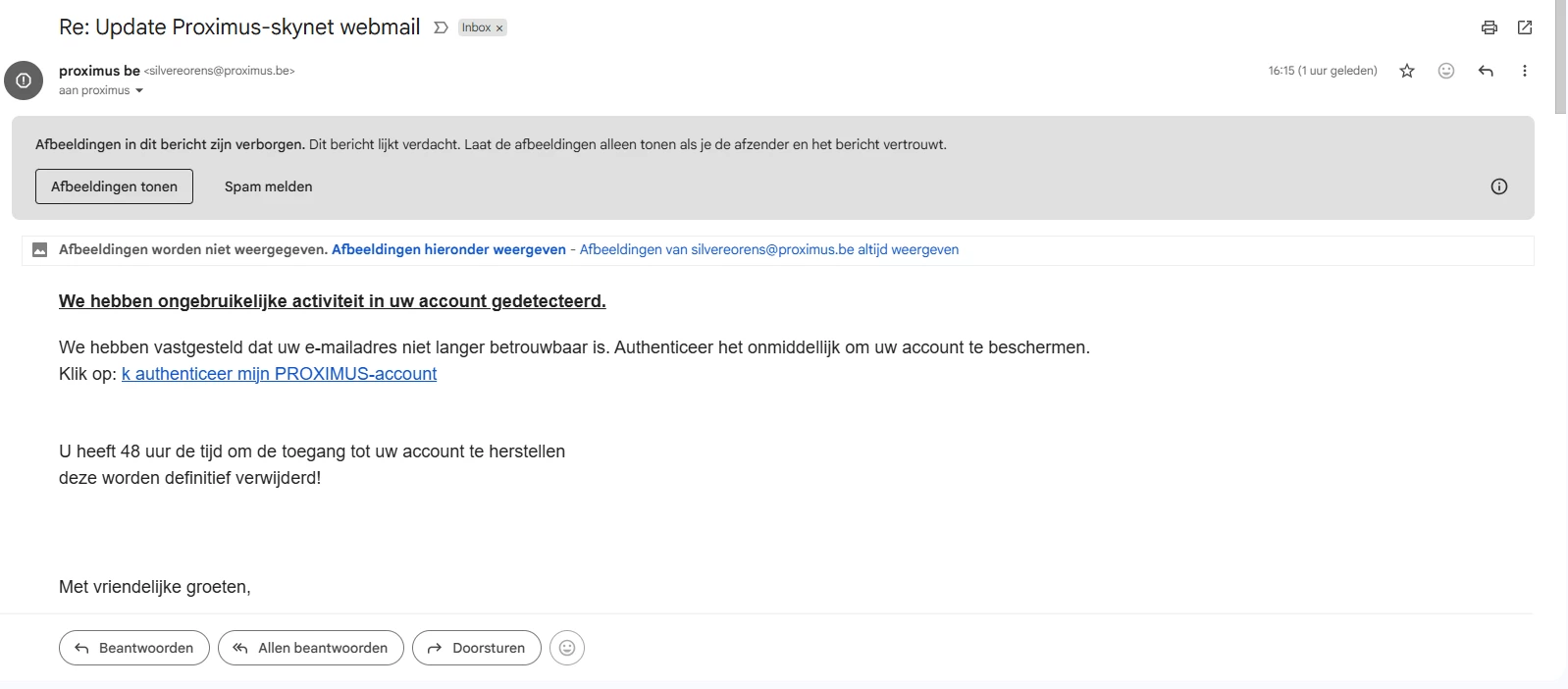Reply using the header arrow icon
Screen dimensions: 1568x689
(1486, 71)
